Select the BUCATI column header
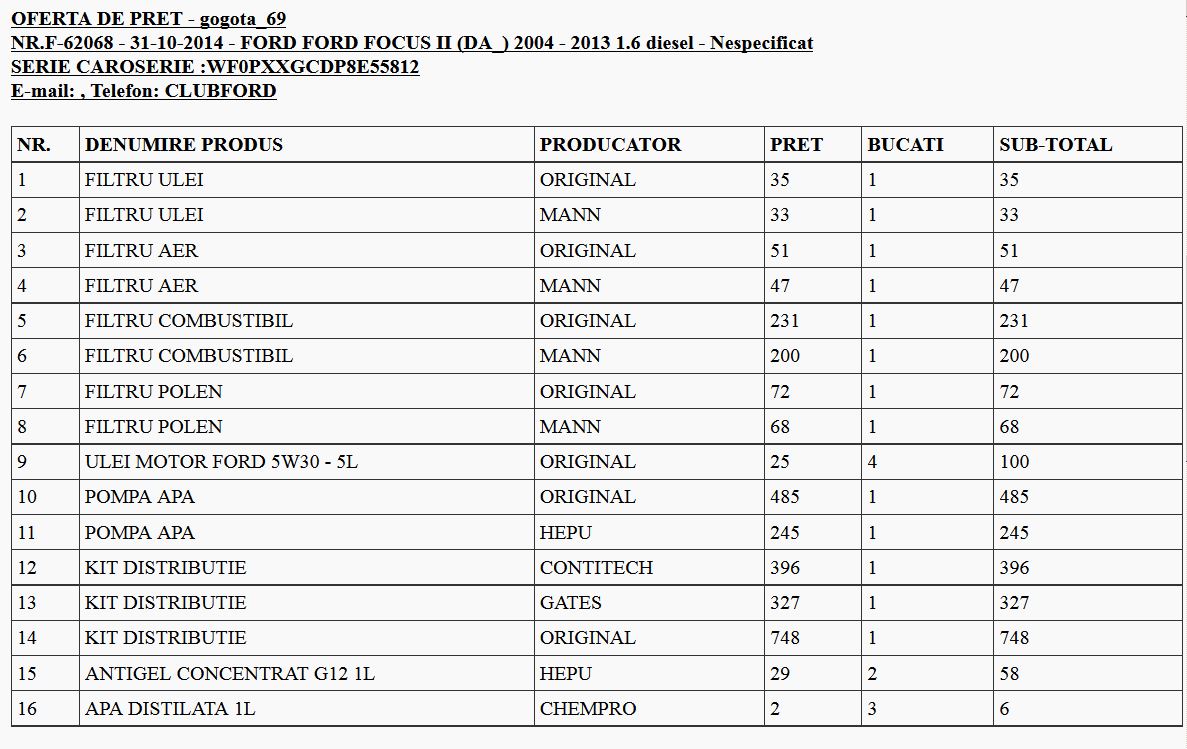Screen dimensions: 1187x749 [905, 145]
